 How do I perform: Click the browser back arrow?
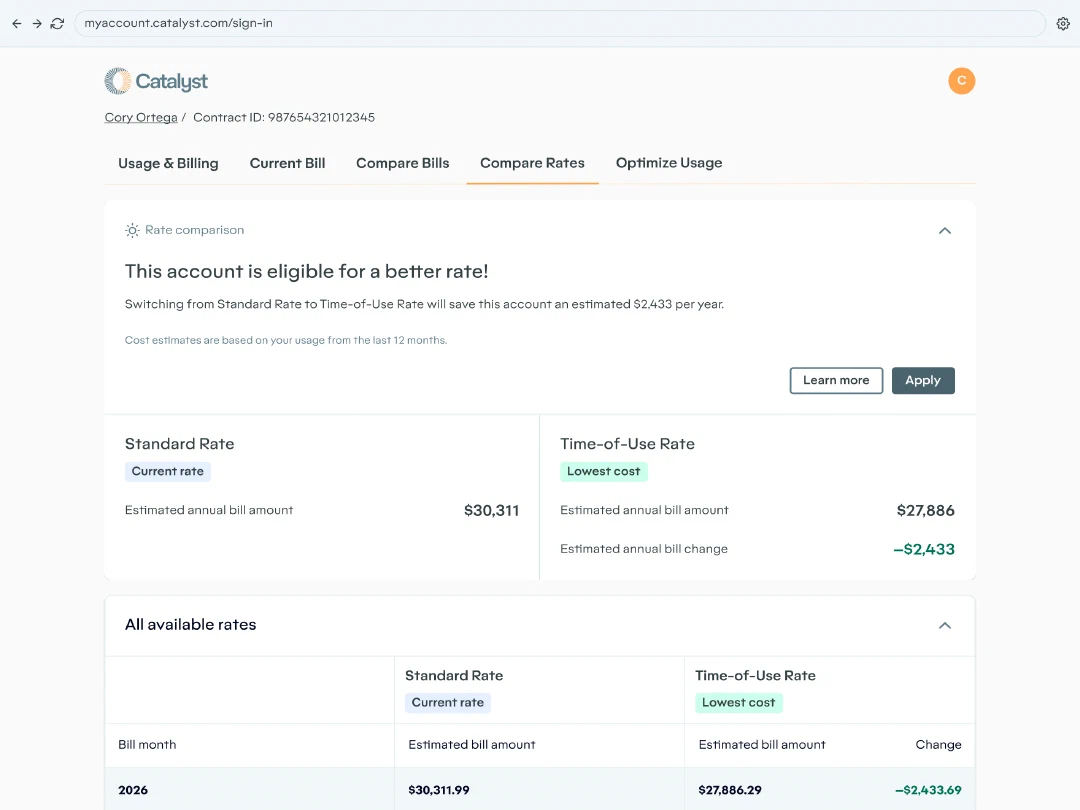coord(17,23)
